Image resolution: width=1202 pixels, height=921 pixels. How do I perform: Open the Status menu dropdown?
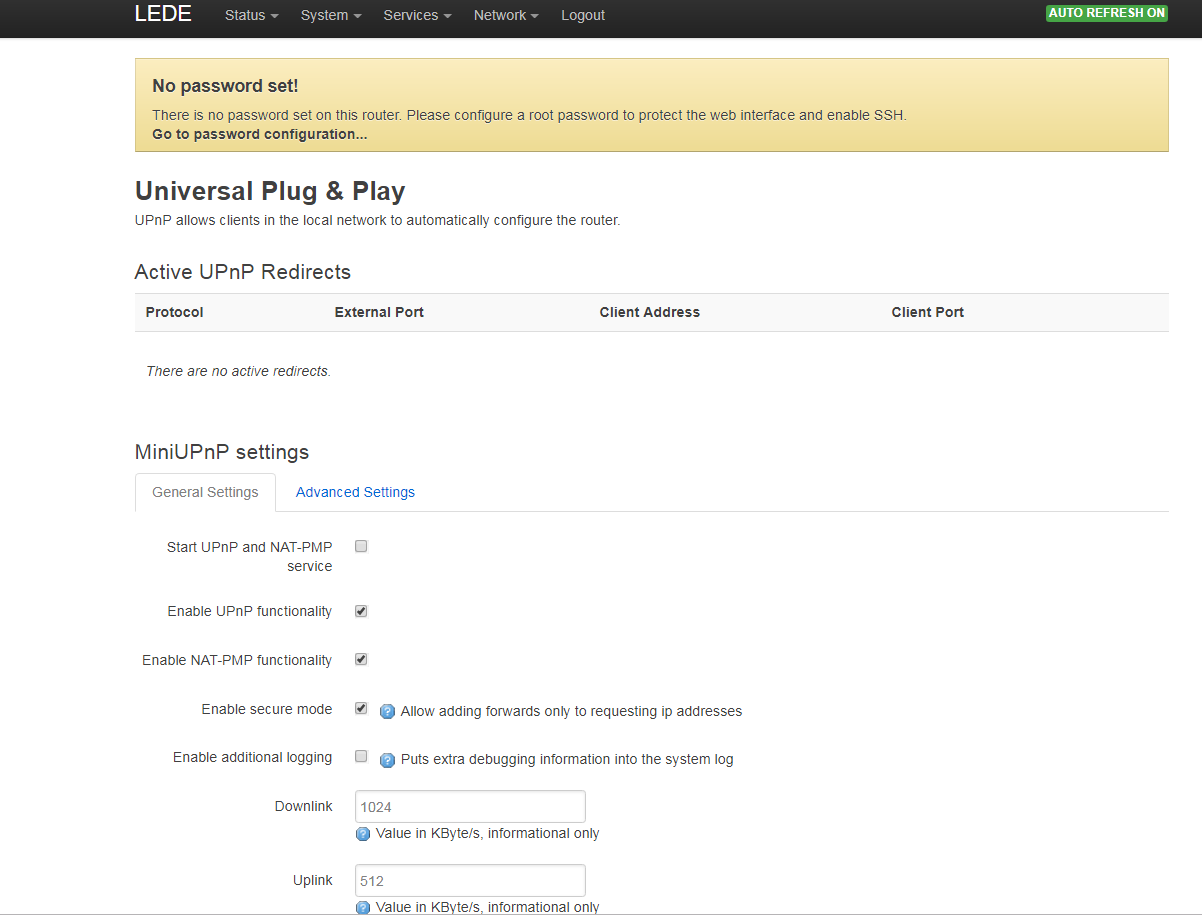(x=250, y=15)
